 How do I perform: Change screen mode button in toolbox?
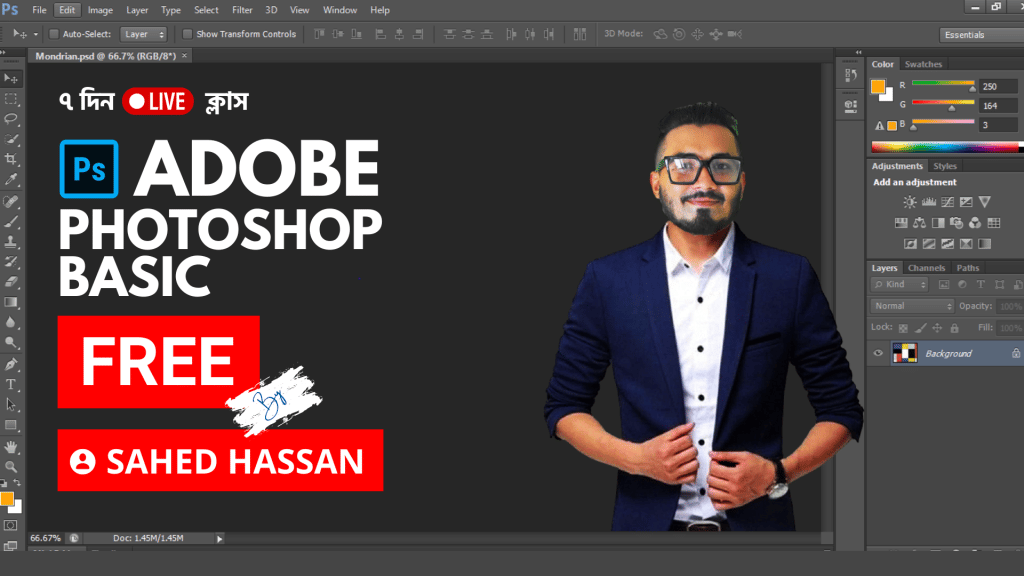click(x=11, y=545)
